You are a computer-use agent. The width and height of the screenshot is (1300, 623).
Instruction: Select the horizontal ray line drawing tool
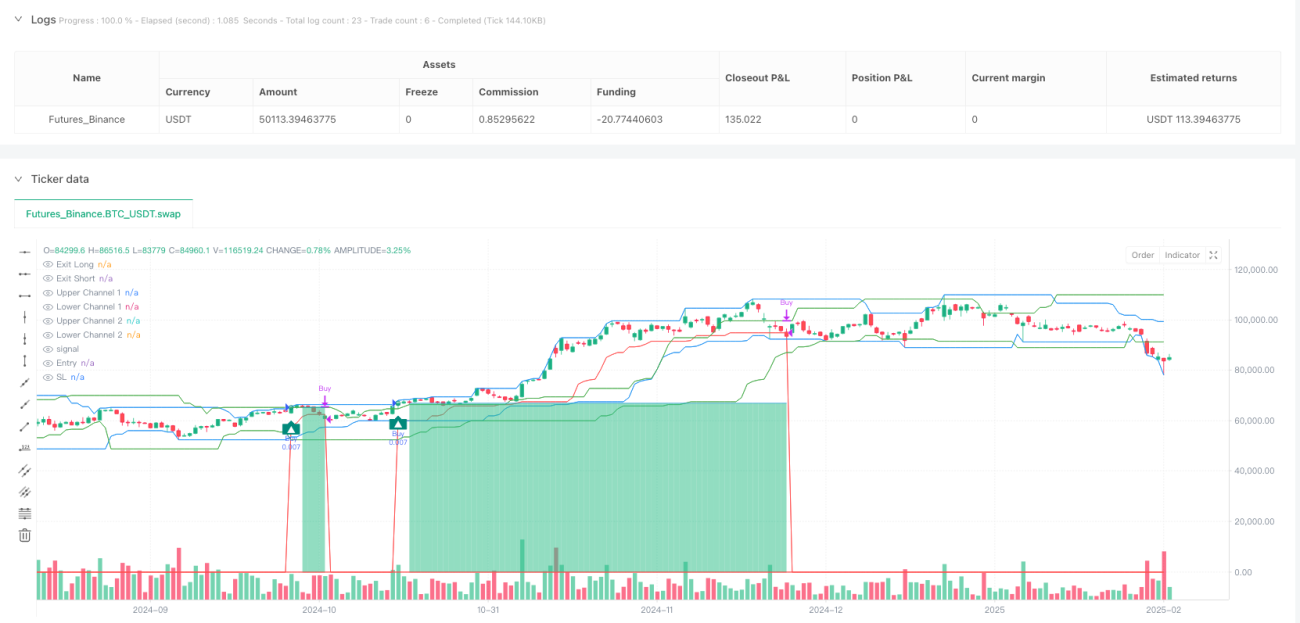coord(25,274)
